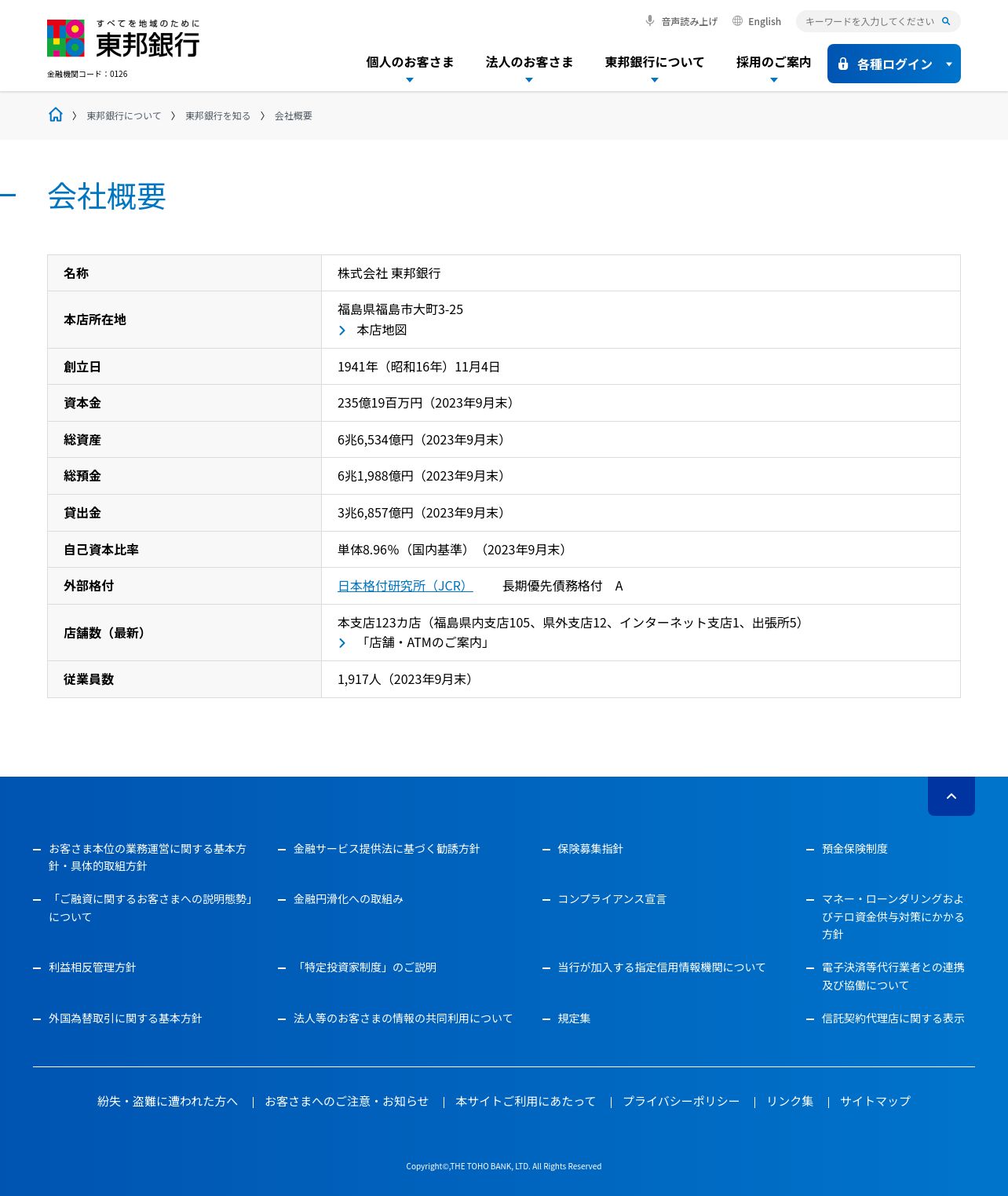The height and width of the screenshot is (1196, 1008).
Task: Open 紛失・盗難に遭われた方へ link
Action: (167, 1101)
